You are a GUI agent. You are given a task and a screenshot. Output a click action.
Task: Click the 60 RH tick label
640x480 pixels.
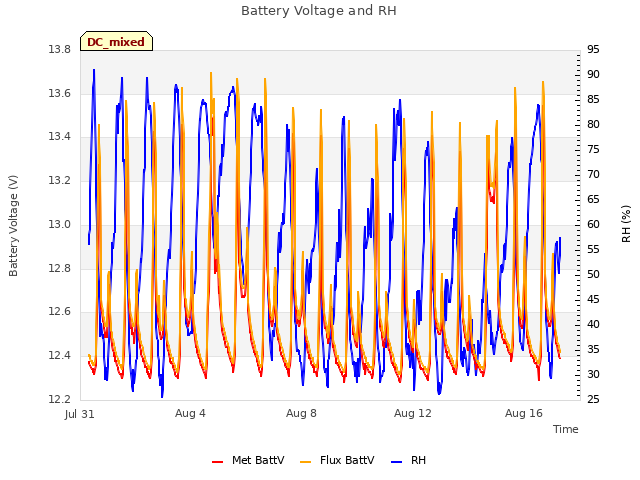pyautogui.click(x=593, y=224)
